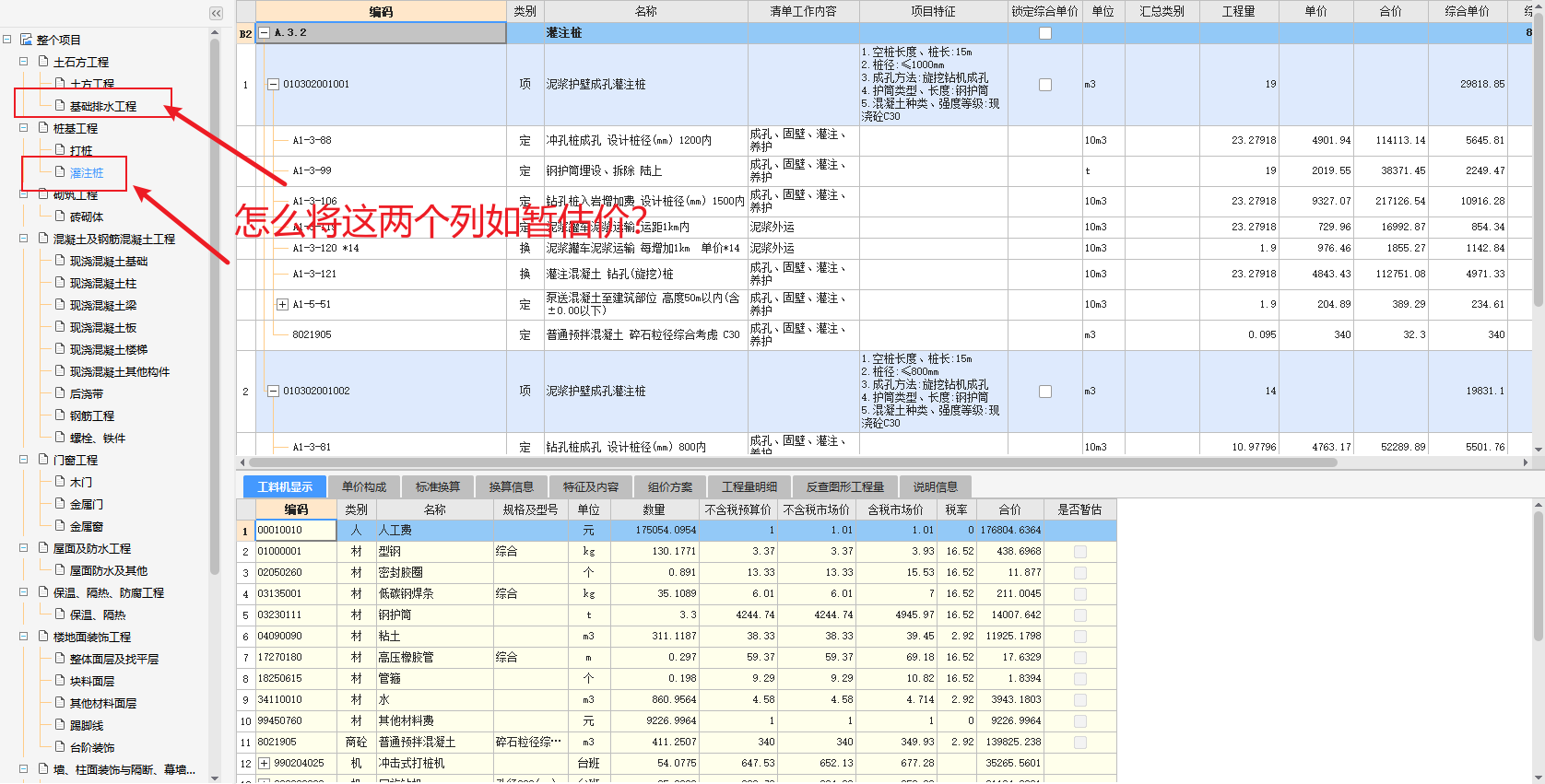This screenshot has width=1545, height=784.
Task: Collapse bill item 010302001001 in the table
Action: [273, 85]
